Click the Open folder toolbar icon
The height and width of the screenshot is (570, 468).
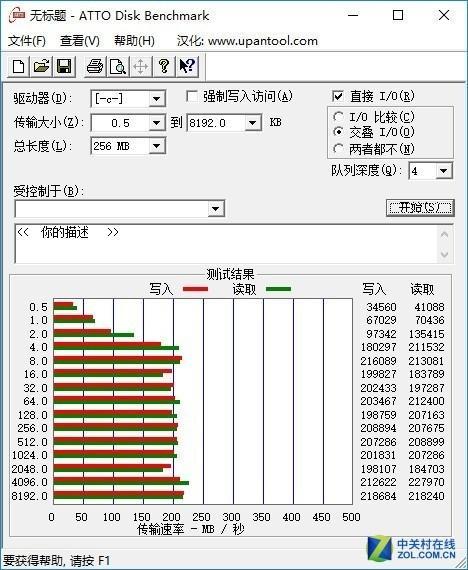click(41, 67)
